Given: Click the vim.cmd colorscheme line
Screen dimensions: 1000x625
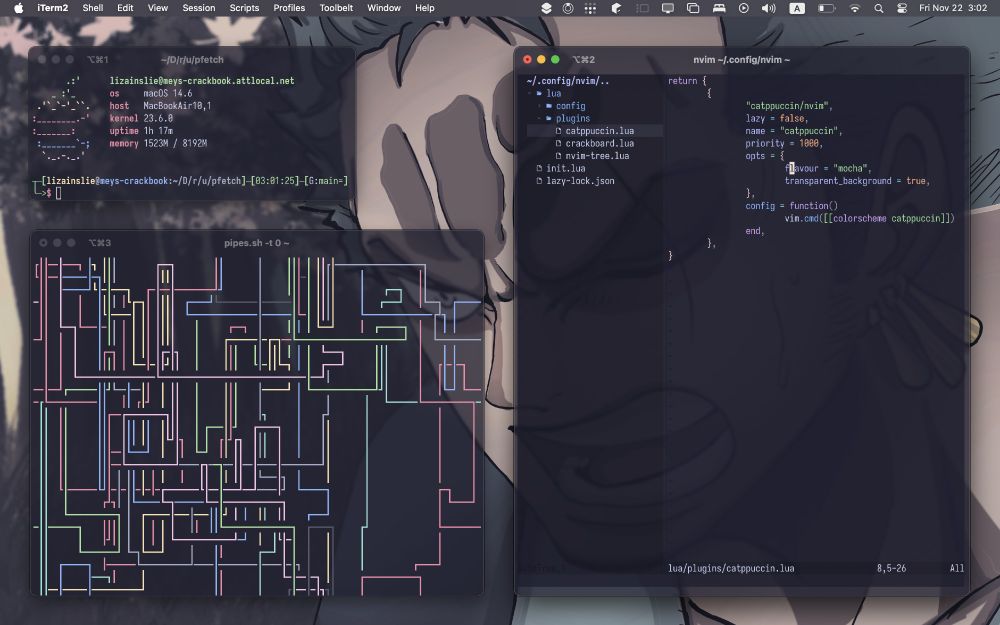Looking at the screenshot, I should (869, 218).
